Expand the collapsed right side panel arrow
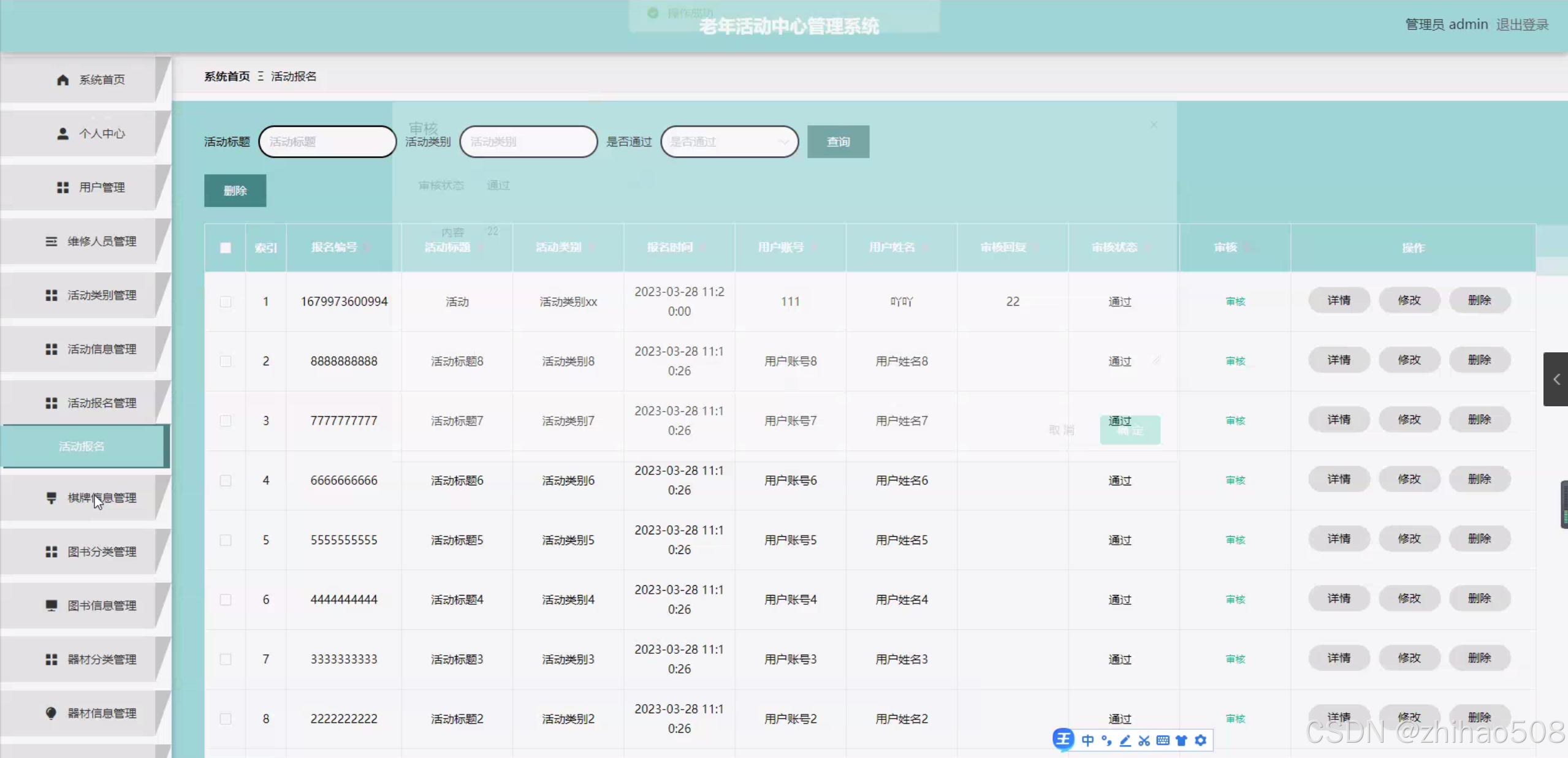 (x=1556, y=379)
